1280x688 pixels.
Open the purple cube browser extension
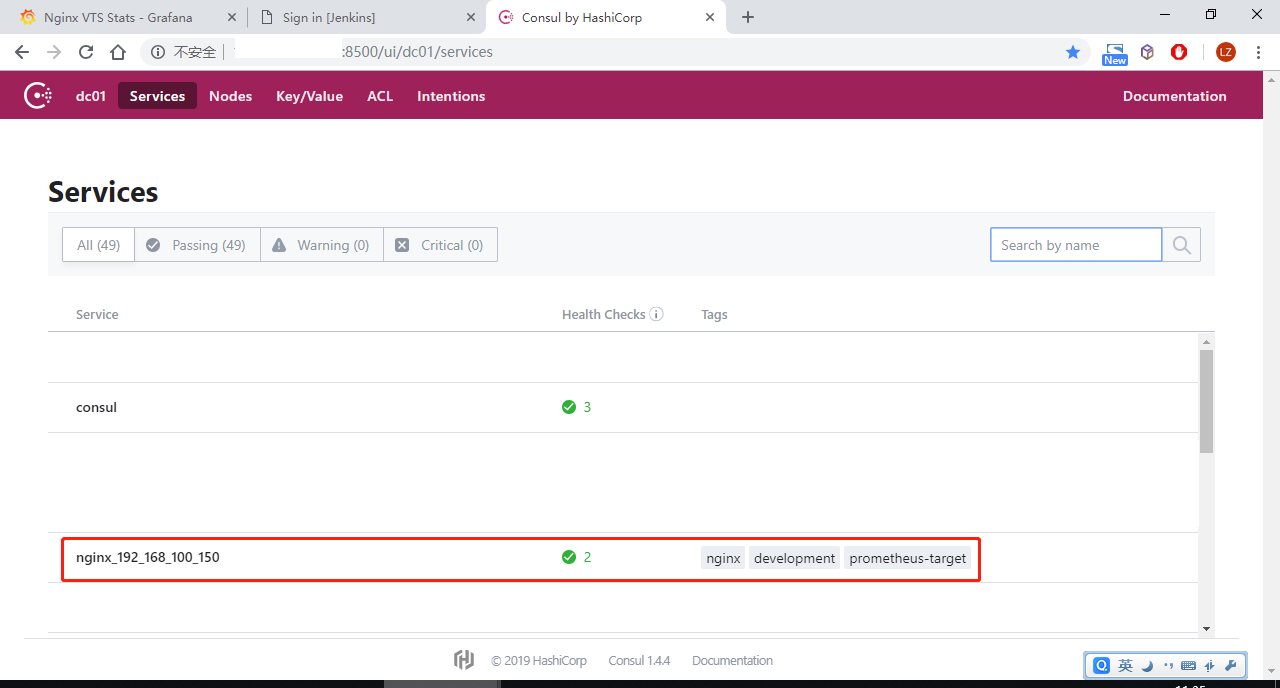1147,52
